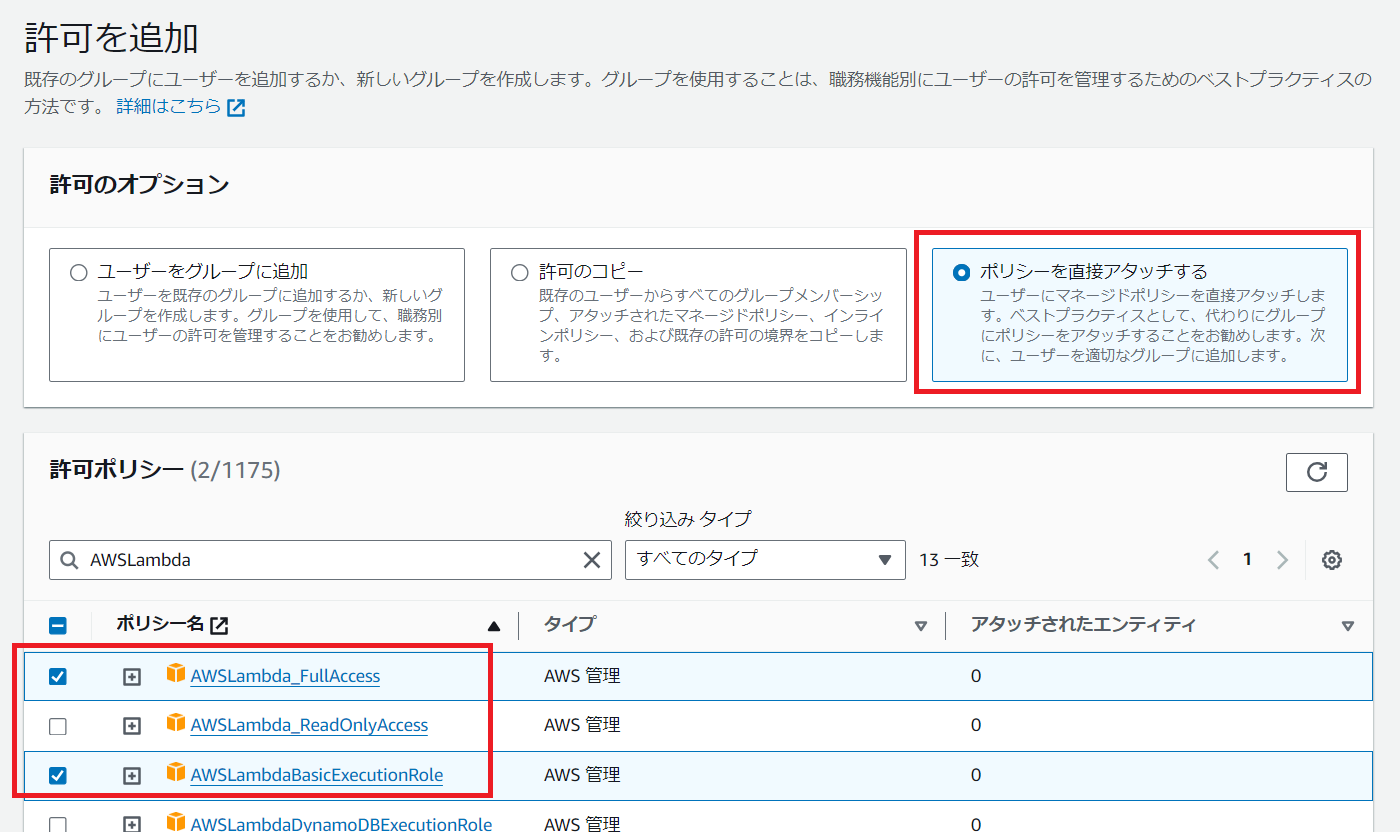This screenshot has height=832, width=1400.
Task: Click the refresh policies button
Action: pos(1316,472)
